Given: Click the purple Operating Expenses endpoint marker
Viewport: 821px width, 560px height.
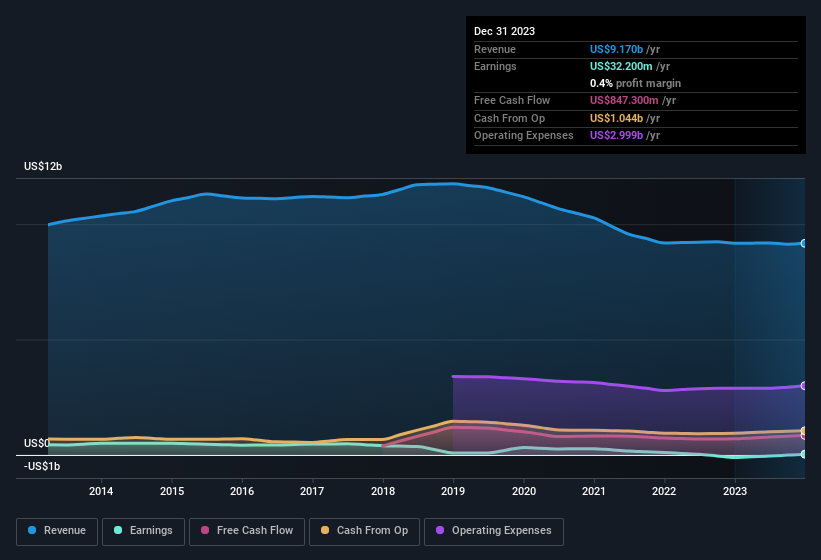Looking at the screenshot, I should pos(803,386).
